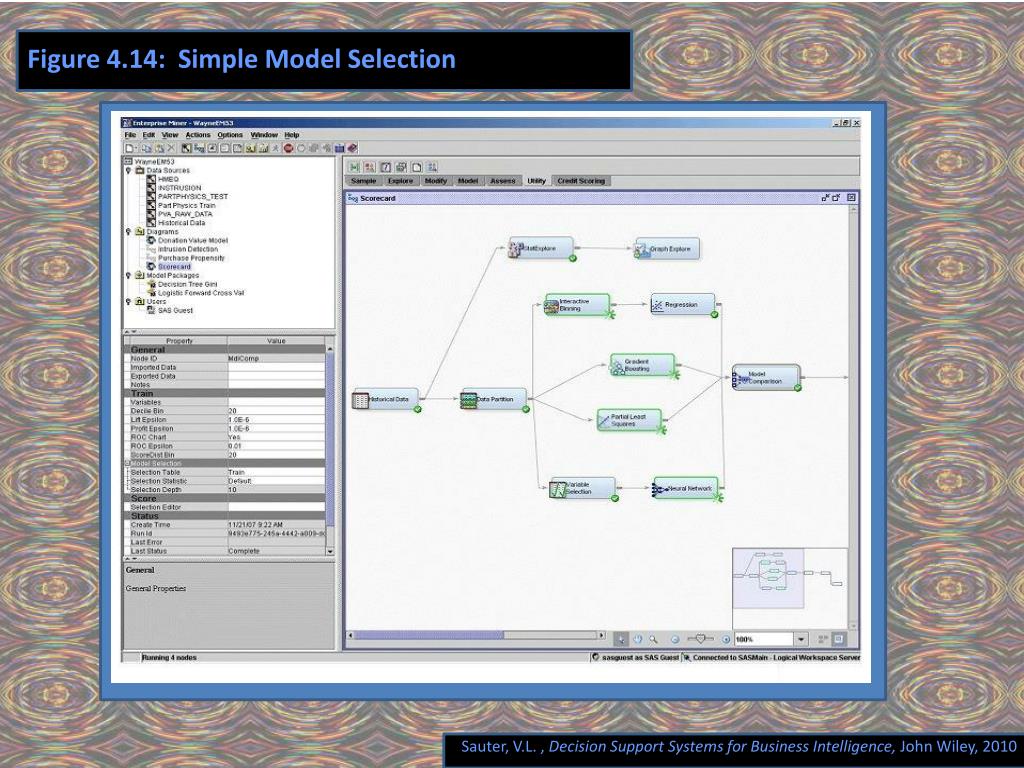Screen dimensions: 1024x768
Task: Click the red Stop run toolbar icon
Action: tap(289, 148)
